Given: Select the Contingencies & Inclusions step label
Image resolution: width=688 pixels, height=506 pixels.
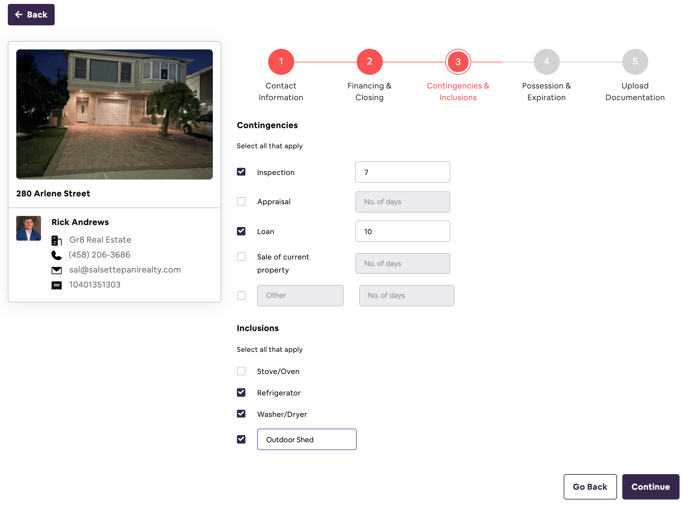Looking at the screenshot, I should point(458,92).
